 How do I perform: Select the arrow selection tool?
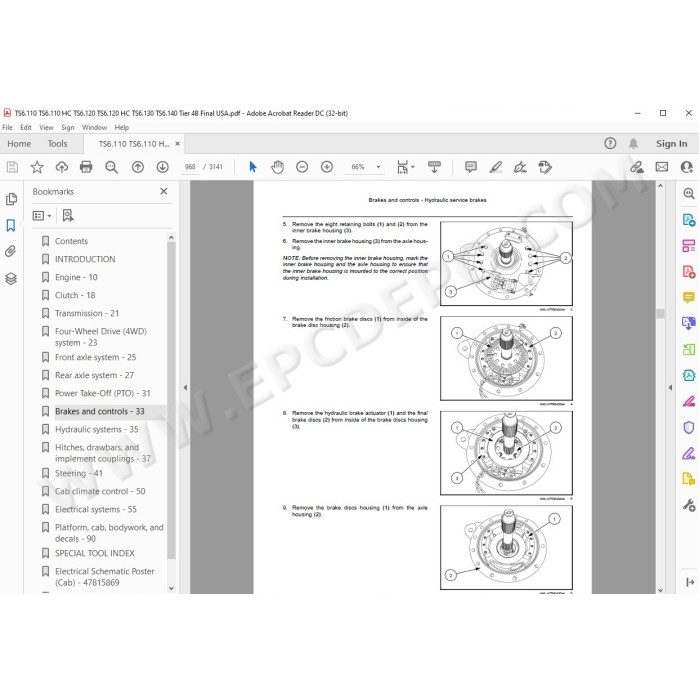pos(253,167)
